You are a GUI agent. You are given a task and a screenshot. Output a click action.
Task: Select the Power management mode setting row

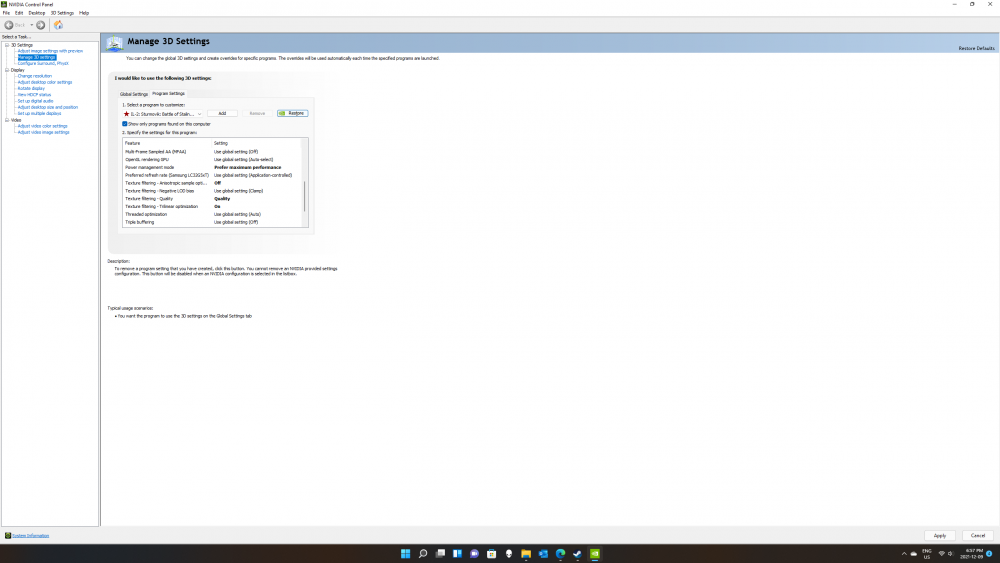(x=211, y=167)
